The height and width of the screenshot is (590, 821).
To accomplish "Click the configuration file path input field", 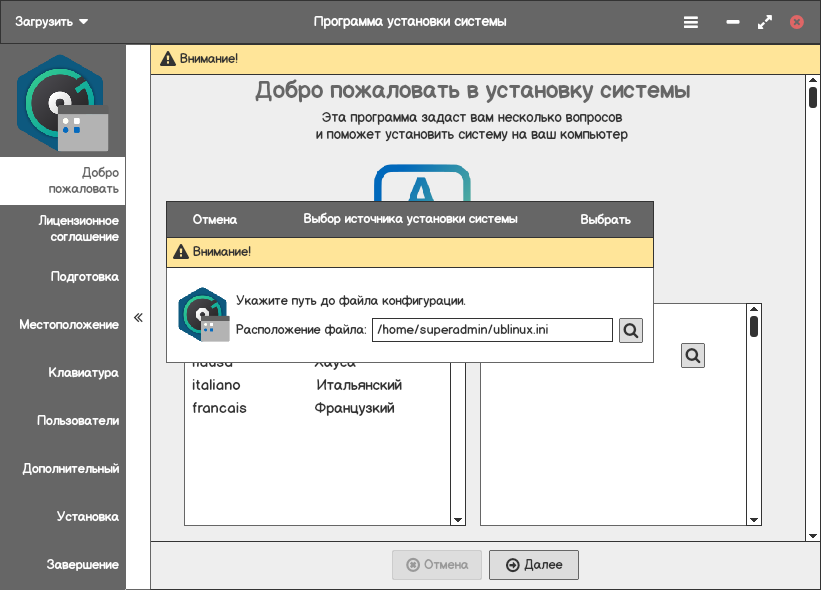I will [x=491, y=330].
